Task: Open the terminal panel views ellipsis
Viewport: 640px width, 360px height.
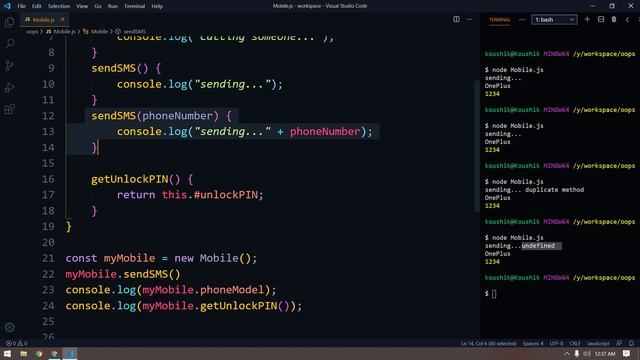Action: [x=522, y=19]
